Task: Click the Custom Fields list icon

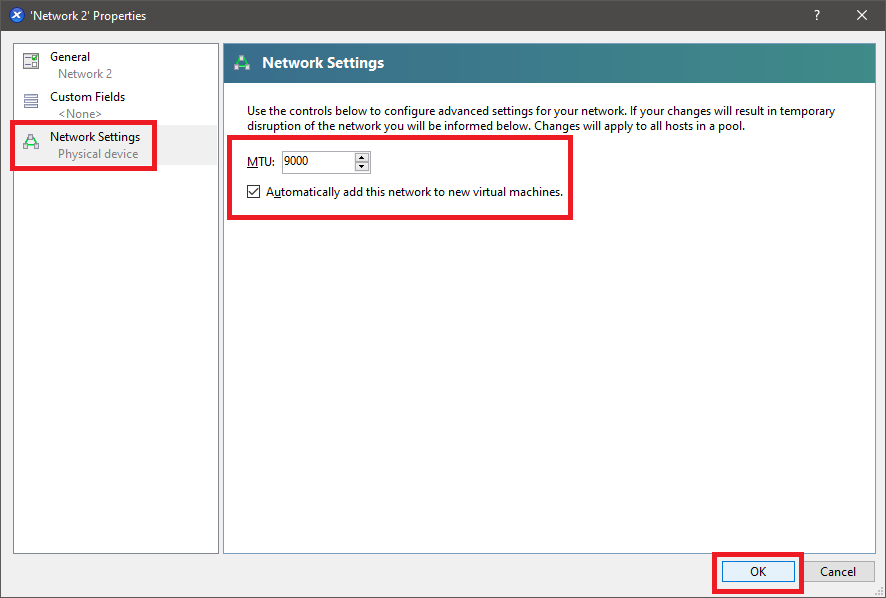Action: pyautogui.click(x=31, y=101)
